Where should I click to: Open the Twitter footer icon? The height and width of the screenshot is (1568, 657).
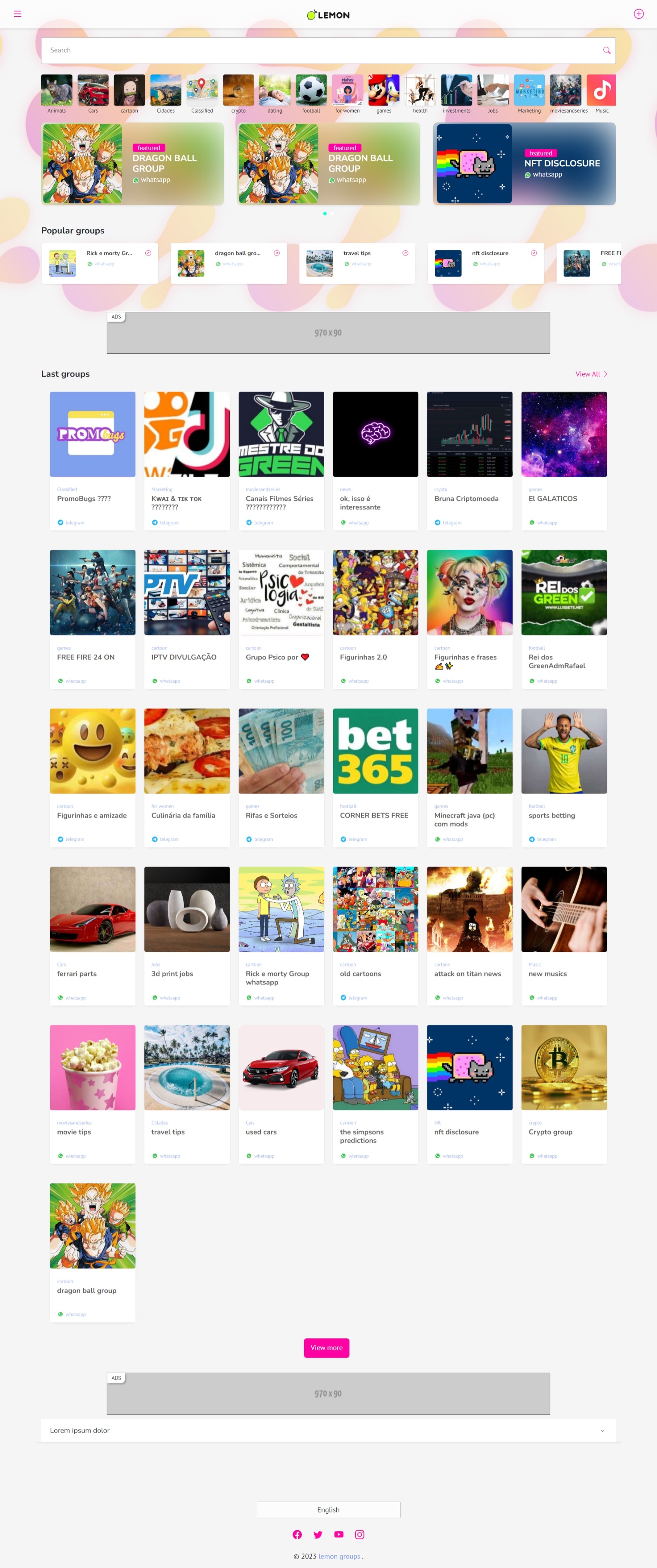318,1535
